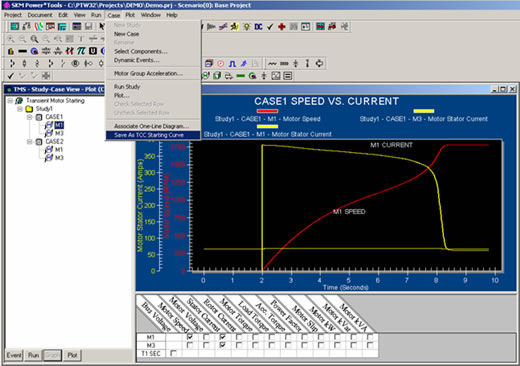The width and height of the screenshot is (520, 366).
Task: Select highlighted M1 under CASE1
Action: click(59, 125)
